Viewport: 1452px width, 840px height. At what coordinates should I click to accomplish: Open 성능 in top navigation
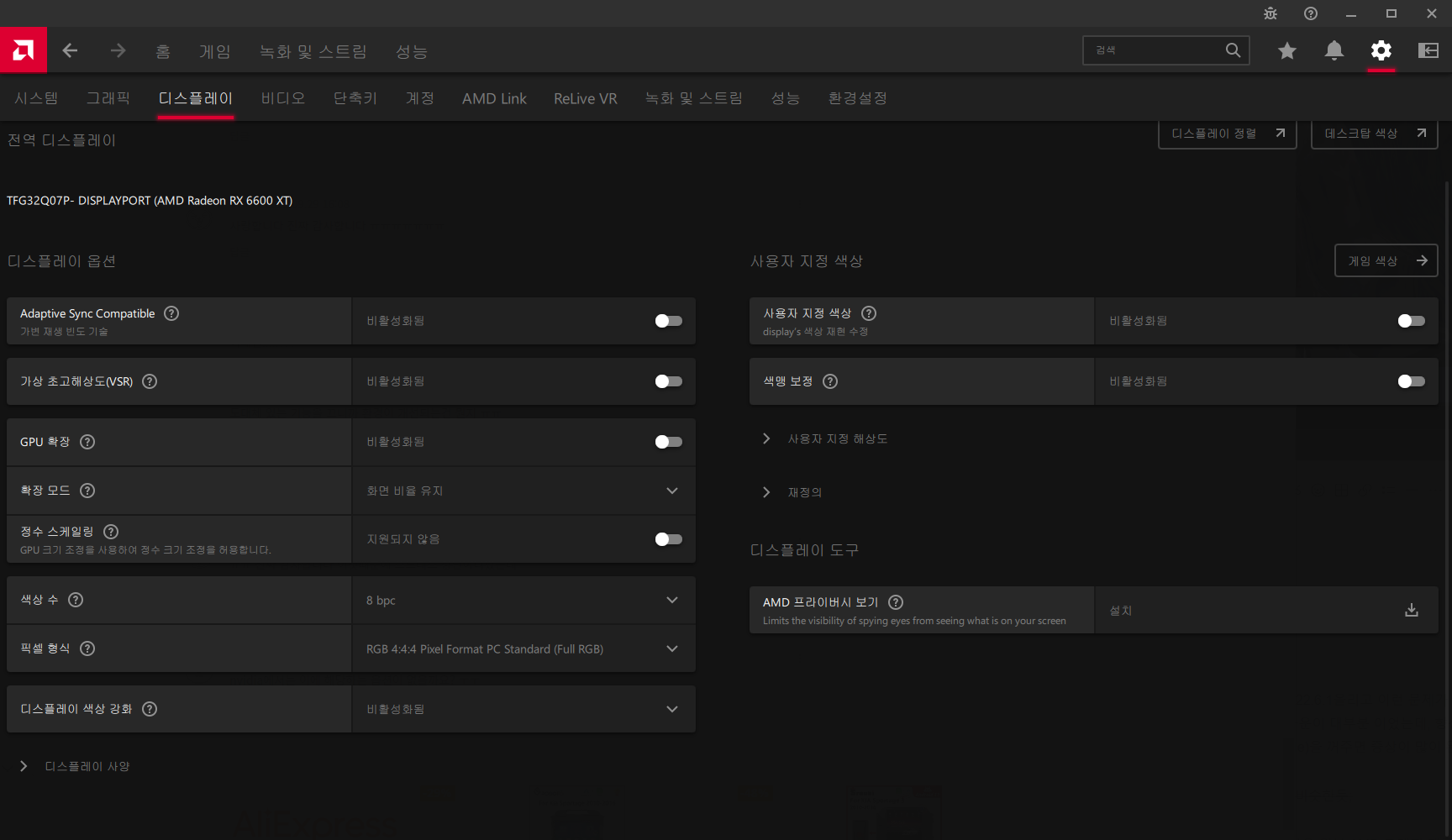coord(412,51)
